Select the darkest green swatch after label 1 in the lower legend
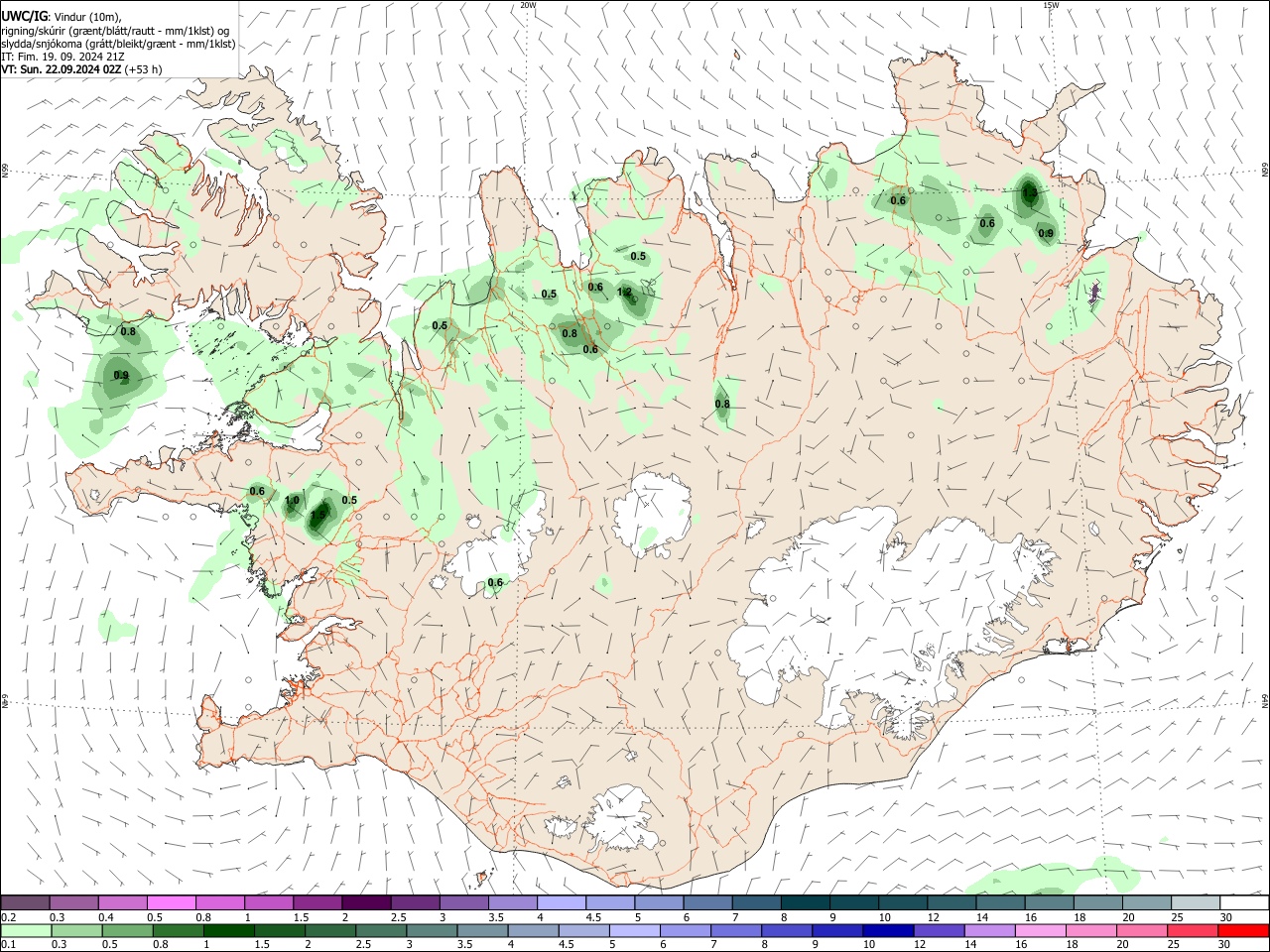The image size is (1270, 952). [228, 931]
